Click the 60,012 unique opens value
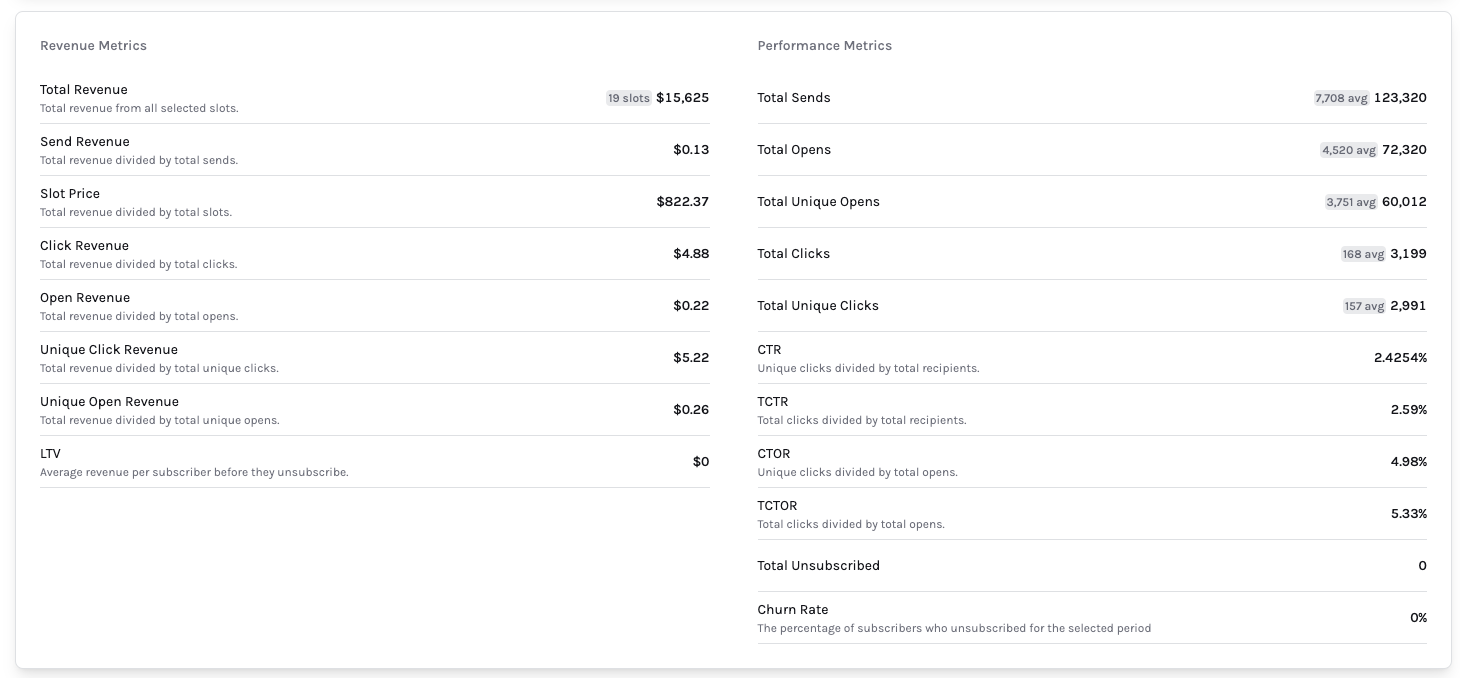 click(x=1404, y=202)
